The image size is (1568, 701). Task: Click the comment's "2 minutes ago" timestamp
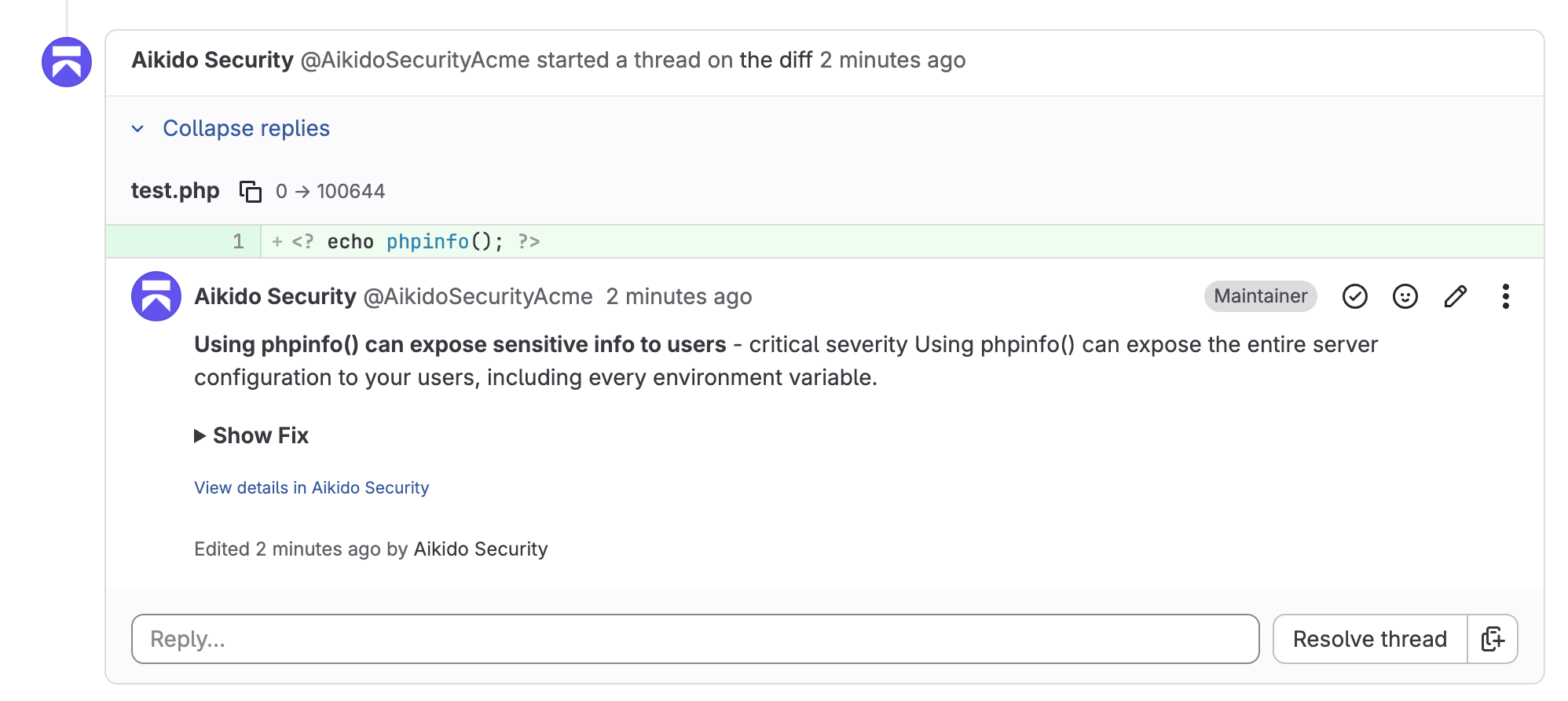pyautogui.click(x=679, y=297)
